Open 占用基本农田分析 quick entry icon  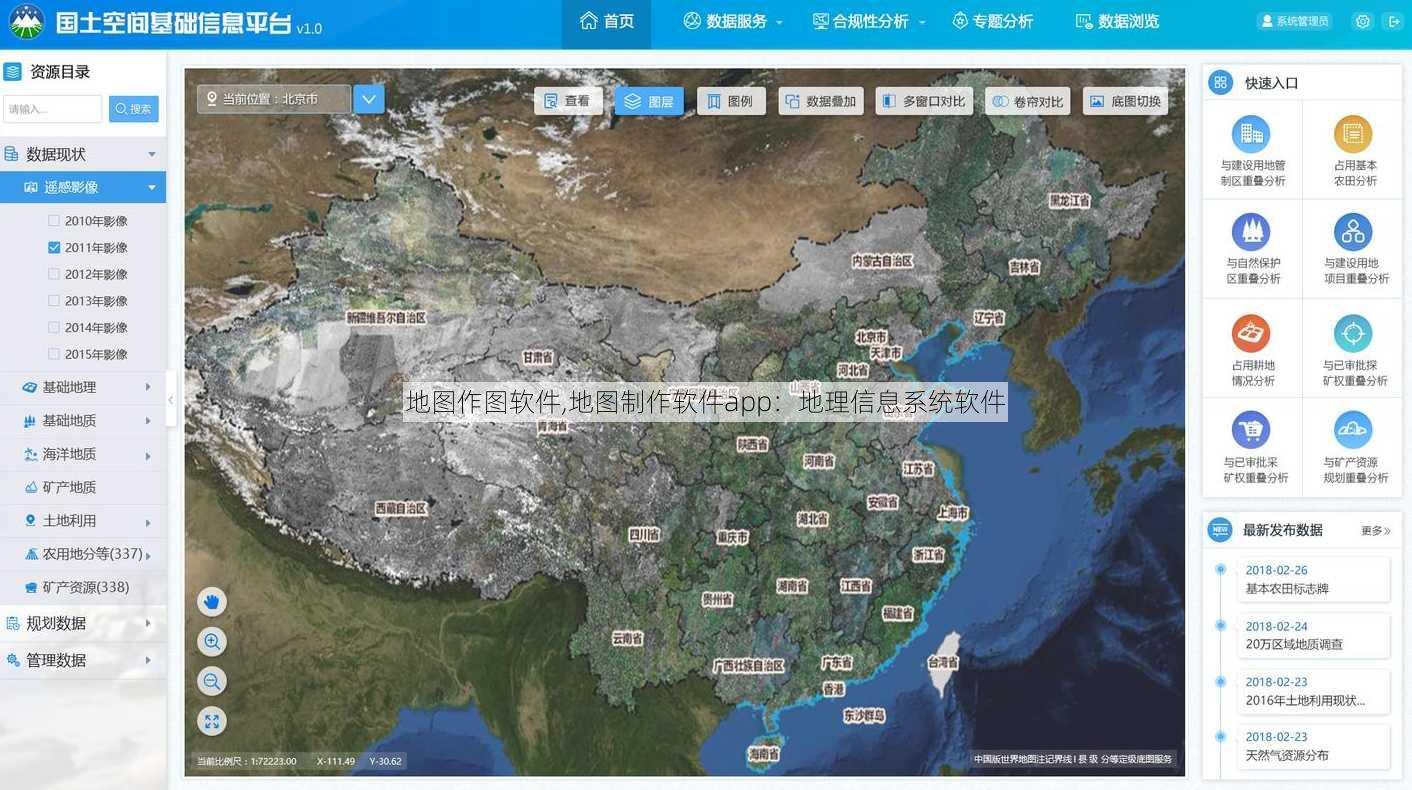tap(1352, 134)
